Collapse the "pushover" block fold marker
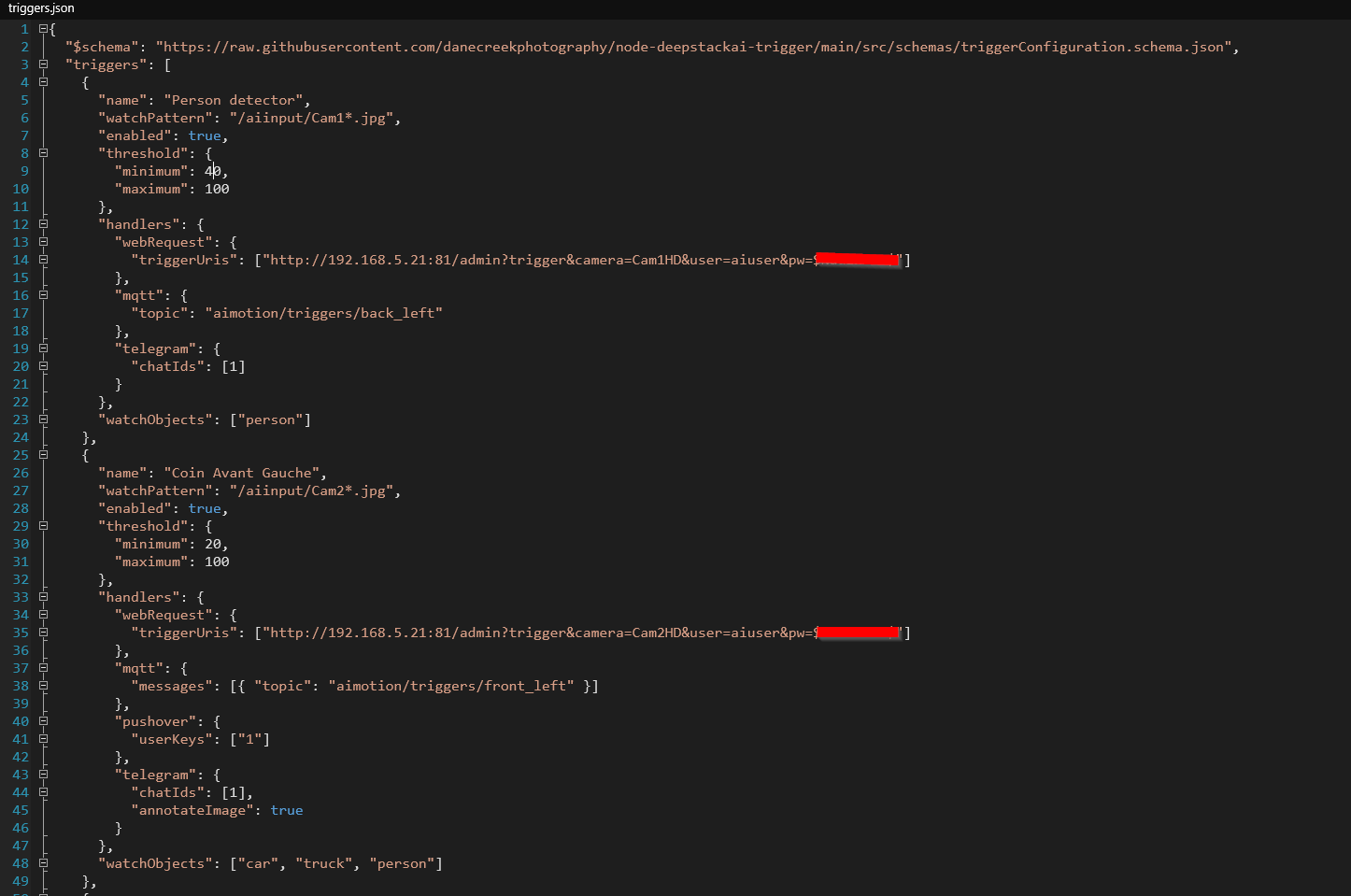The height and width of the screenshot is (896, 1351). [x=43, y=721]
